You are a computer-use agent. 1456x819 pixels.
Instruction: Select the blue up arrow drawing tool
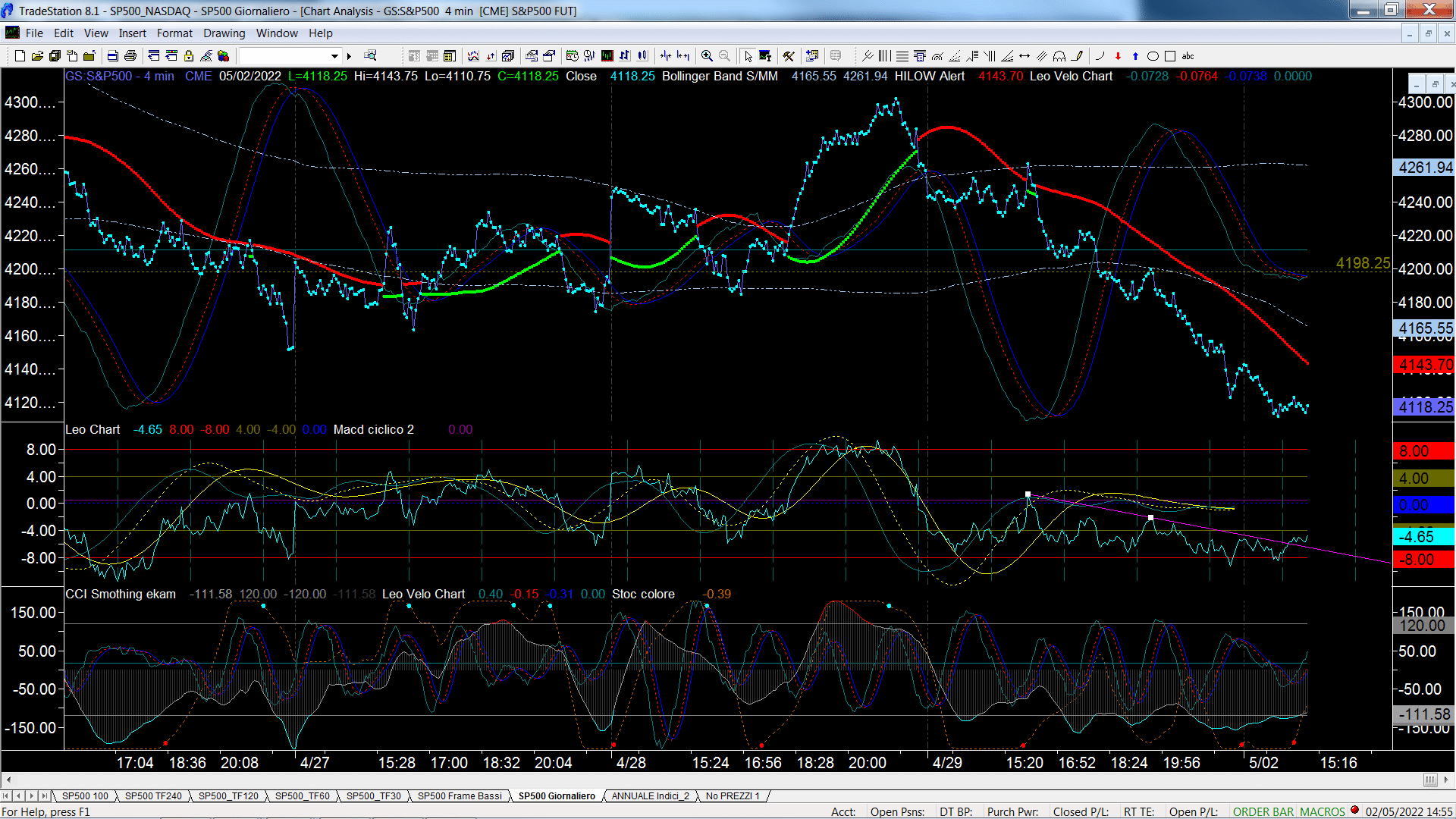(1135, 56)
